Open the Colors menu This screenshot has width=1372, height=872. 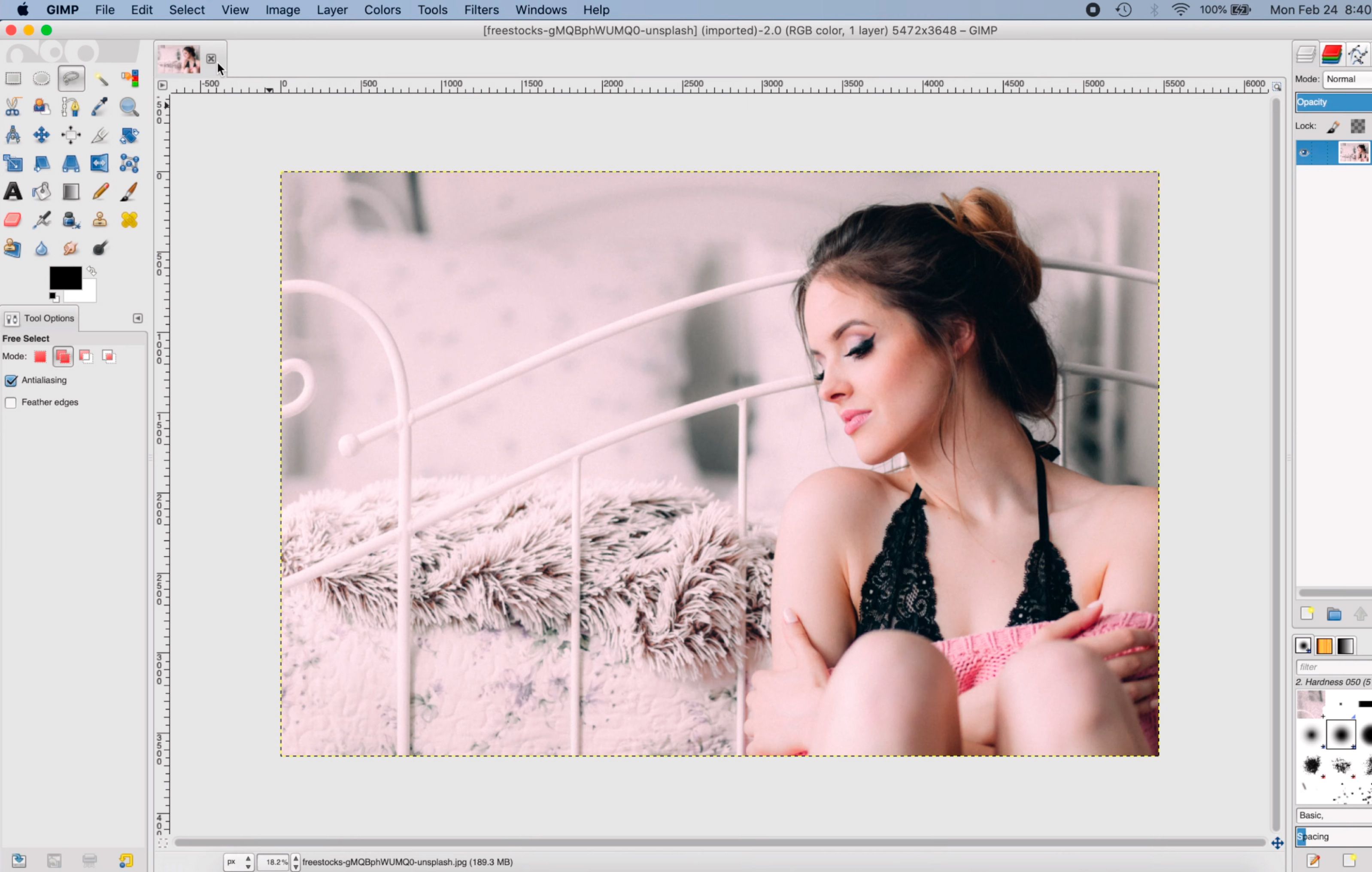click(x=382, y=9)
